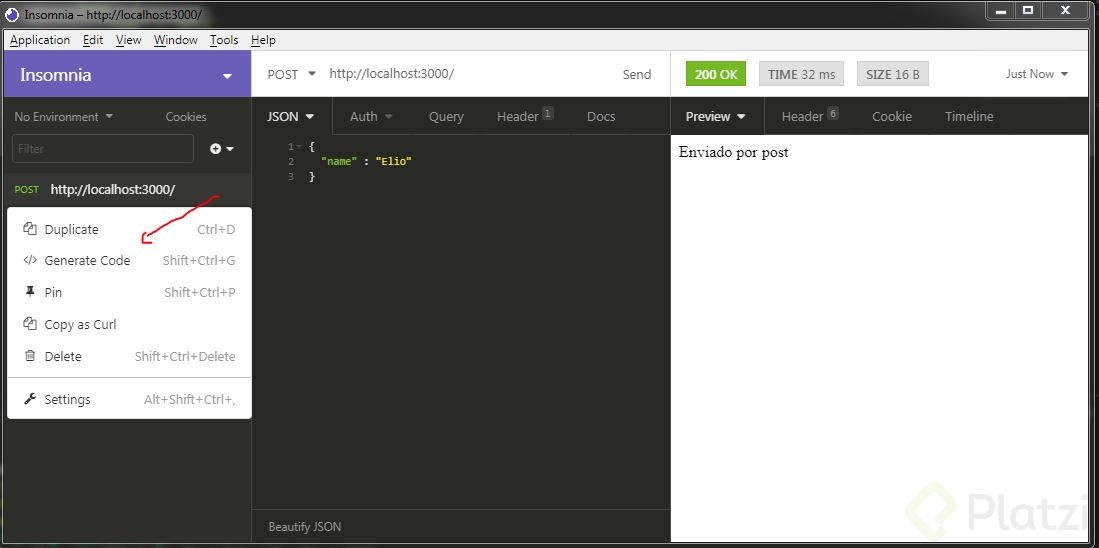Click the Copy as Curl icon

29,324
